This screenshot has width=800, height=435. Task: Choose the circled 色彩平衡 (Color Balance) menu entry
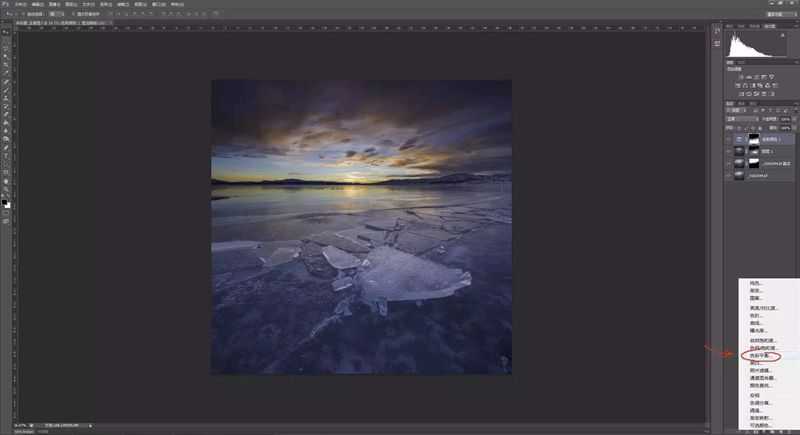pos(761,355)
